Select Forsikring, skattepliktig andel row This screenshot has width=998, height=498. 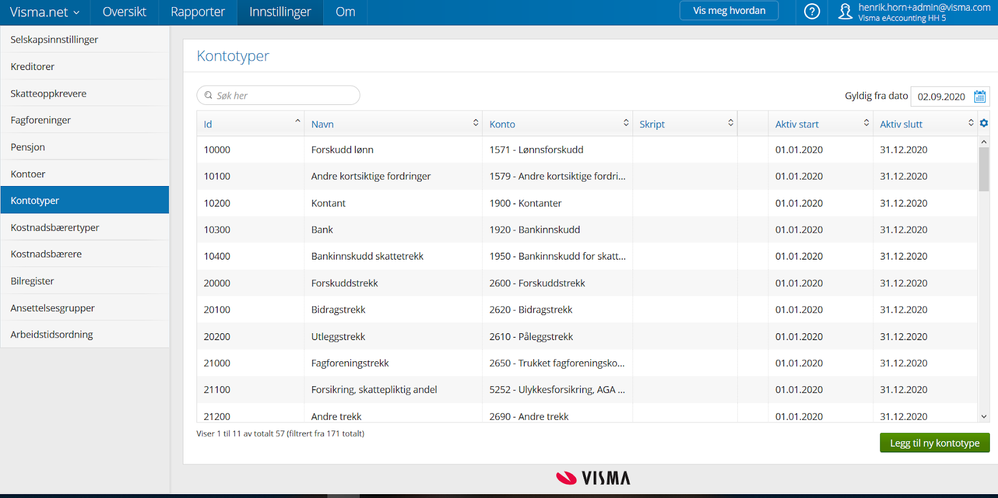point(587,390)
